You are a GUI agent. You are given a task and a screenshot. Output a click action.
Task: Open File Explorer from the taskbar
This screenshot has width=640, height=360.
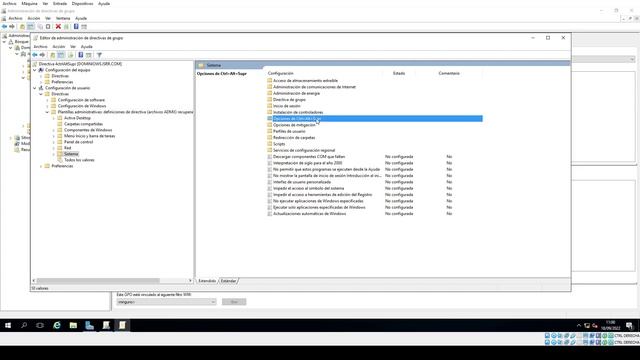[73, 325]
